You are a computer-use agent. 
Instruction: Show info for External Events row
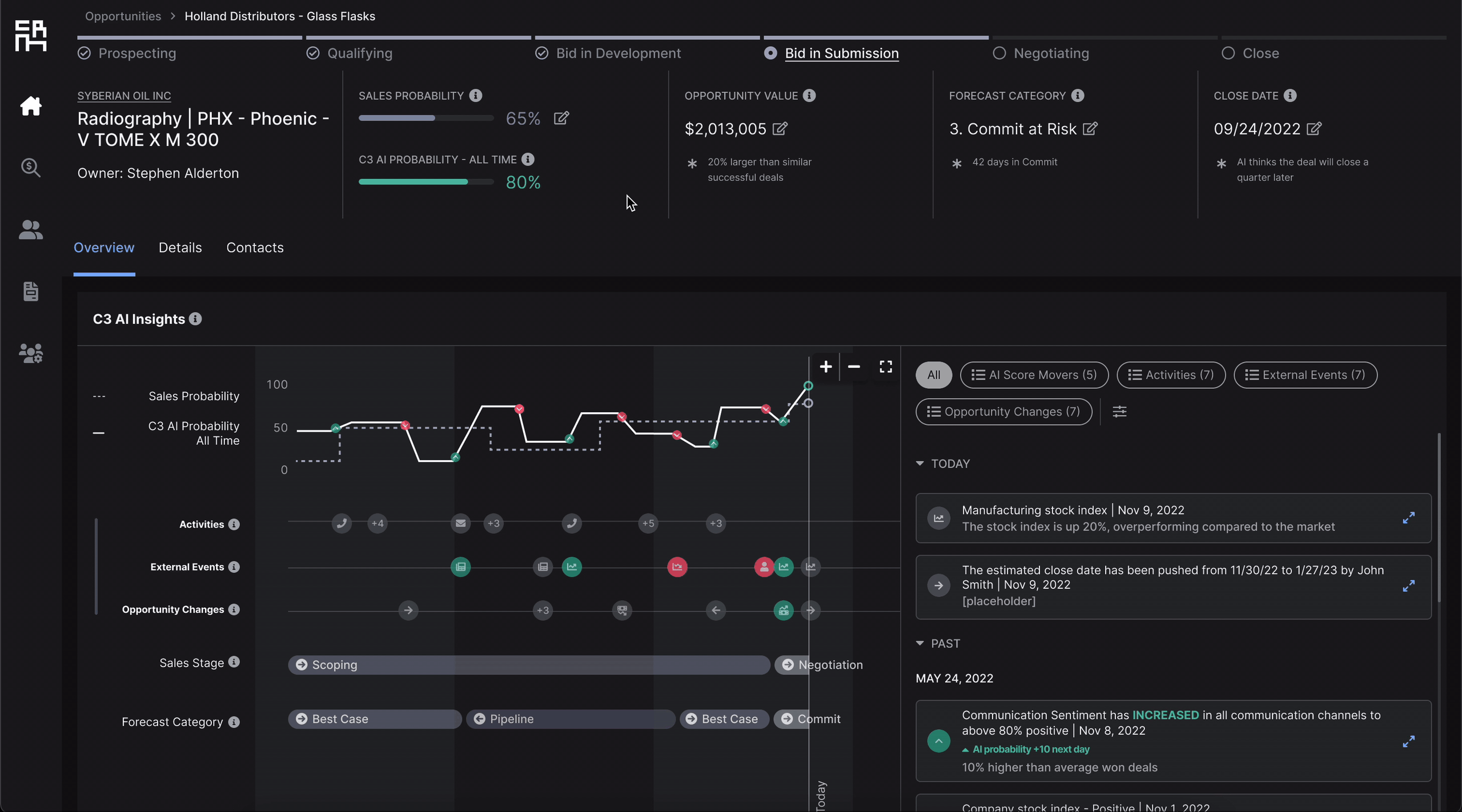[234, 567]
